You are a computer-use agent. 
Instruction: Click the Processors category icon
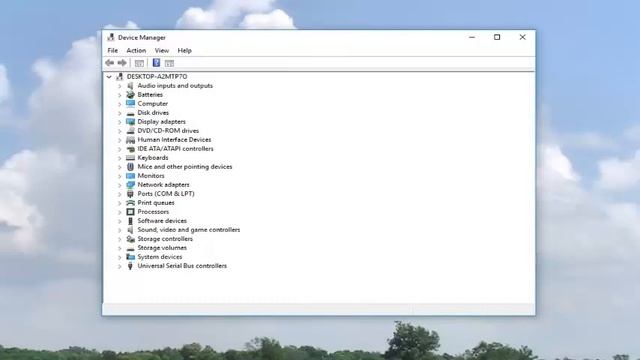tap(130, 212)
